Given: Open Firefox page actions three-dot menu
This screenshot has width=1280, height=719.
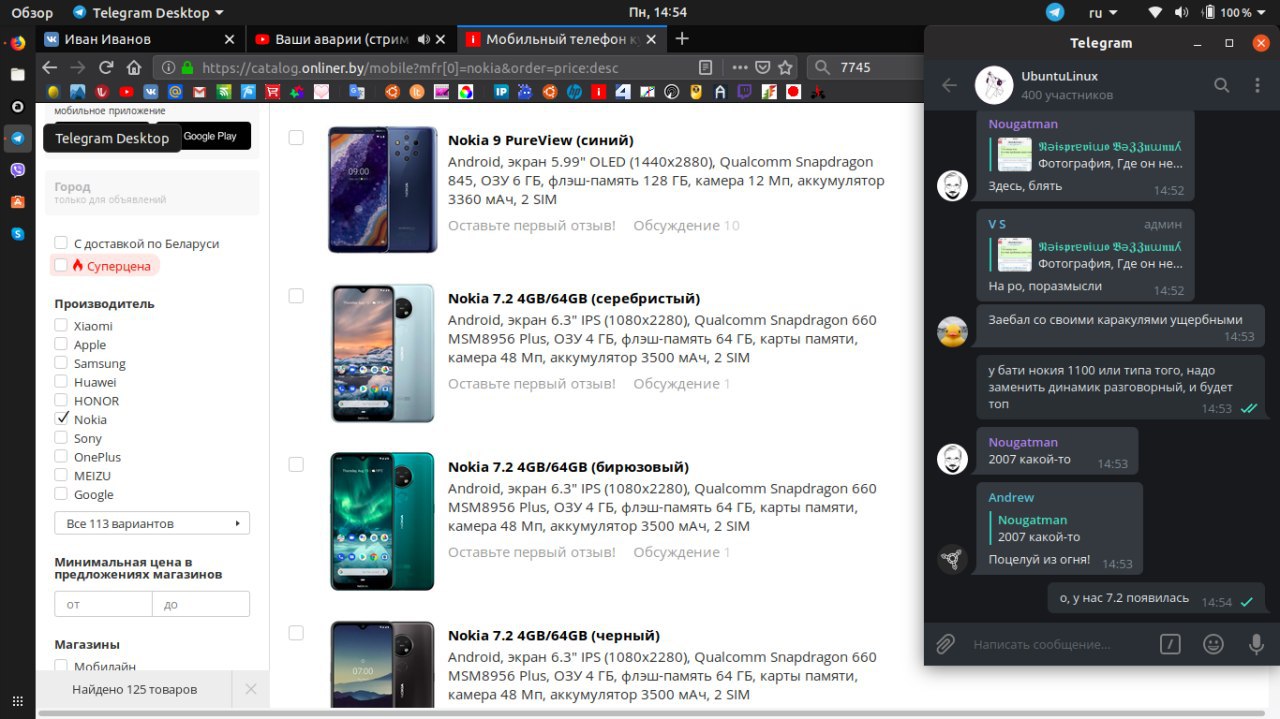Looking at the screenshot, I should (x=740, y=68).
